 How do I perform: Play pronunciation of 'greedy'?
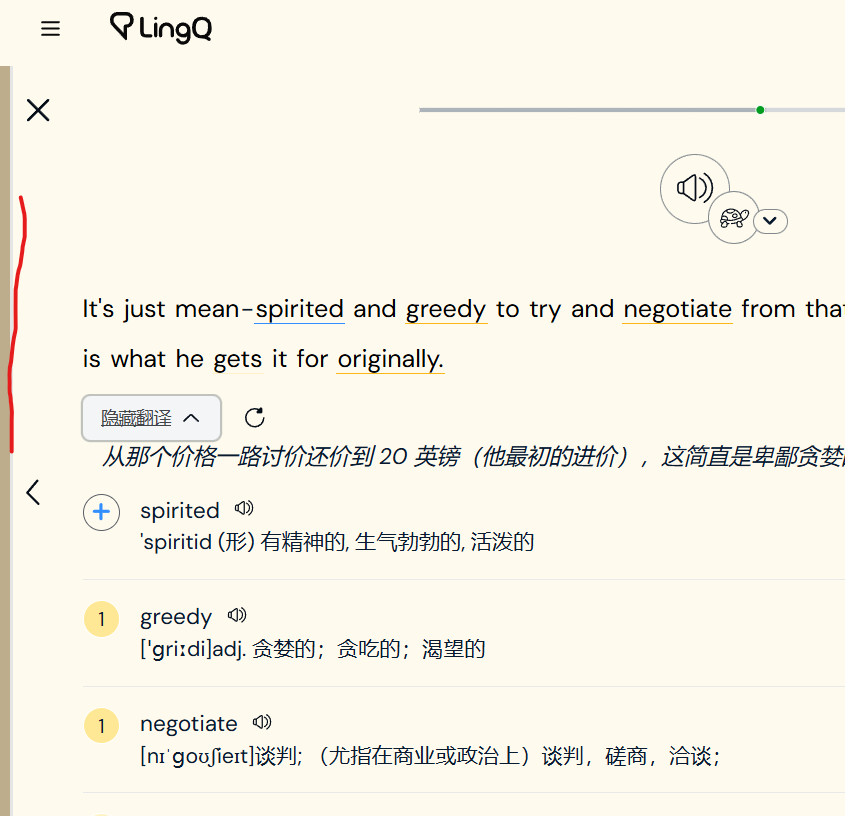(237, 615)
